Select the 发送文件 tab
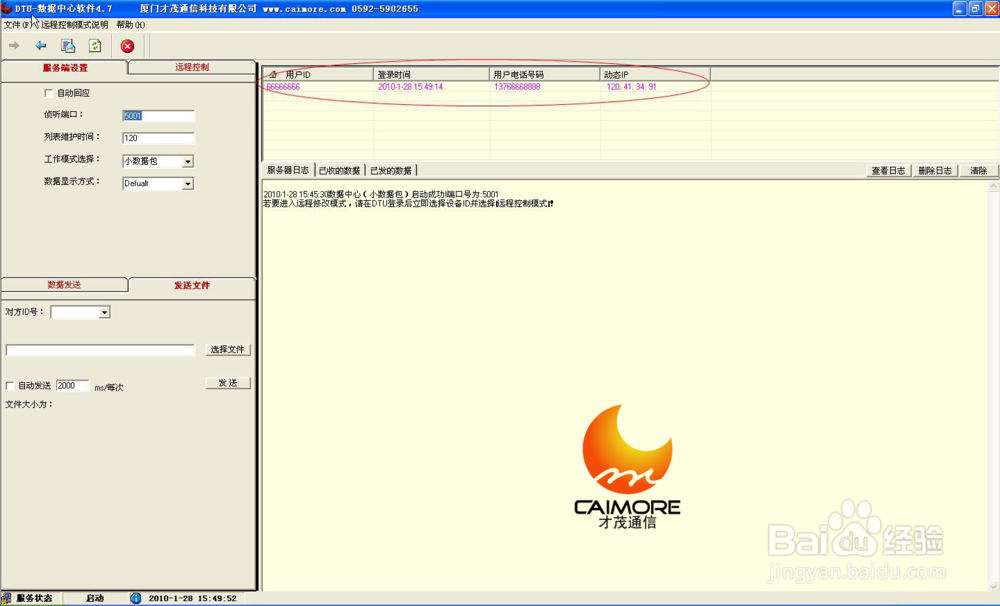This screenshot has width=1000, height=606. [192, 285]
